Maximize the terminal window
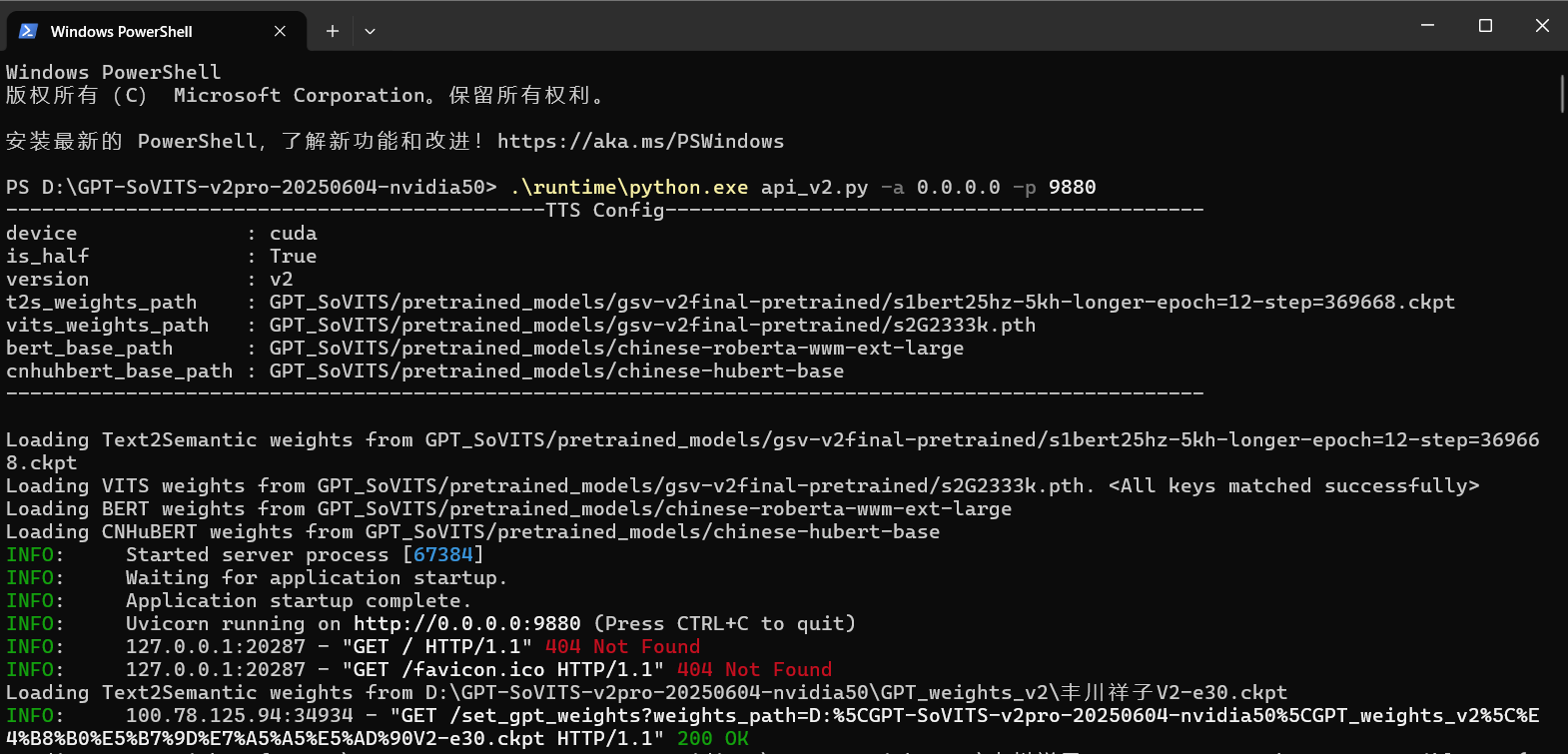Viewport: 1568px width, 754px height. [x=1485, y=25]
